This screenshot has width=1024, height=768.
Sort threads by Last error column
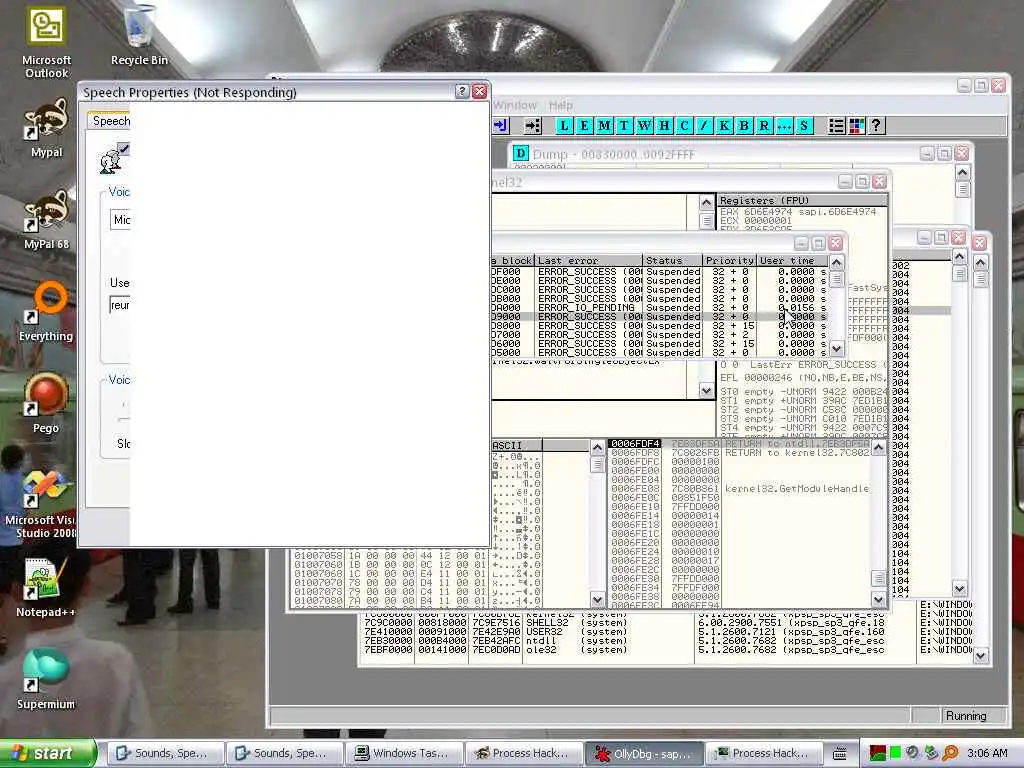click(588, 261)
